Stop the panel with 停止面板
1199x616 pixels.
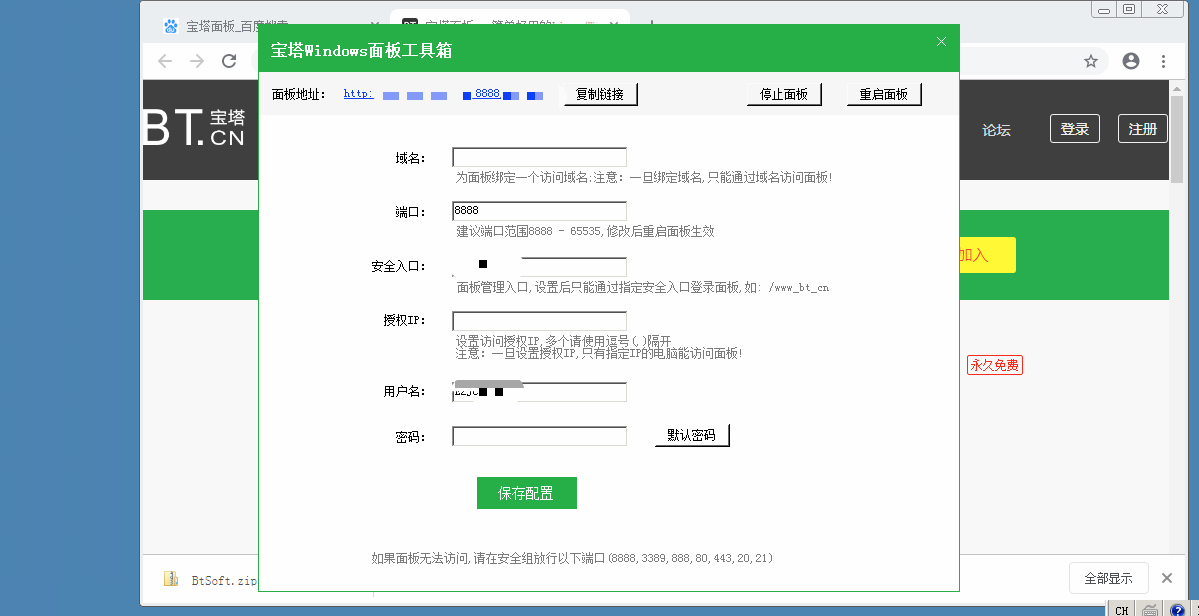coord(784,95)
